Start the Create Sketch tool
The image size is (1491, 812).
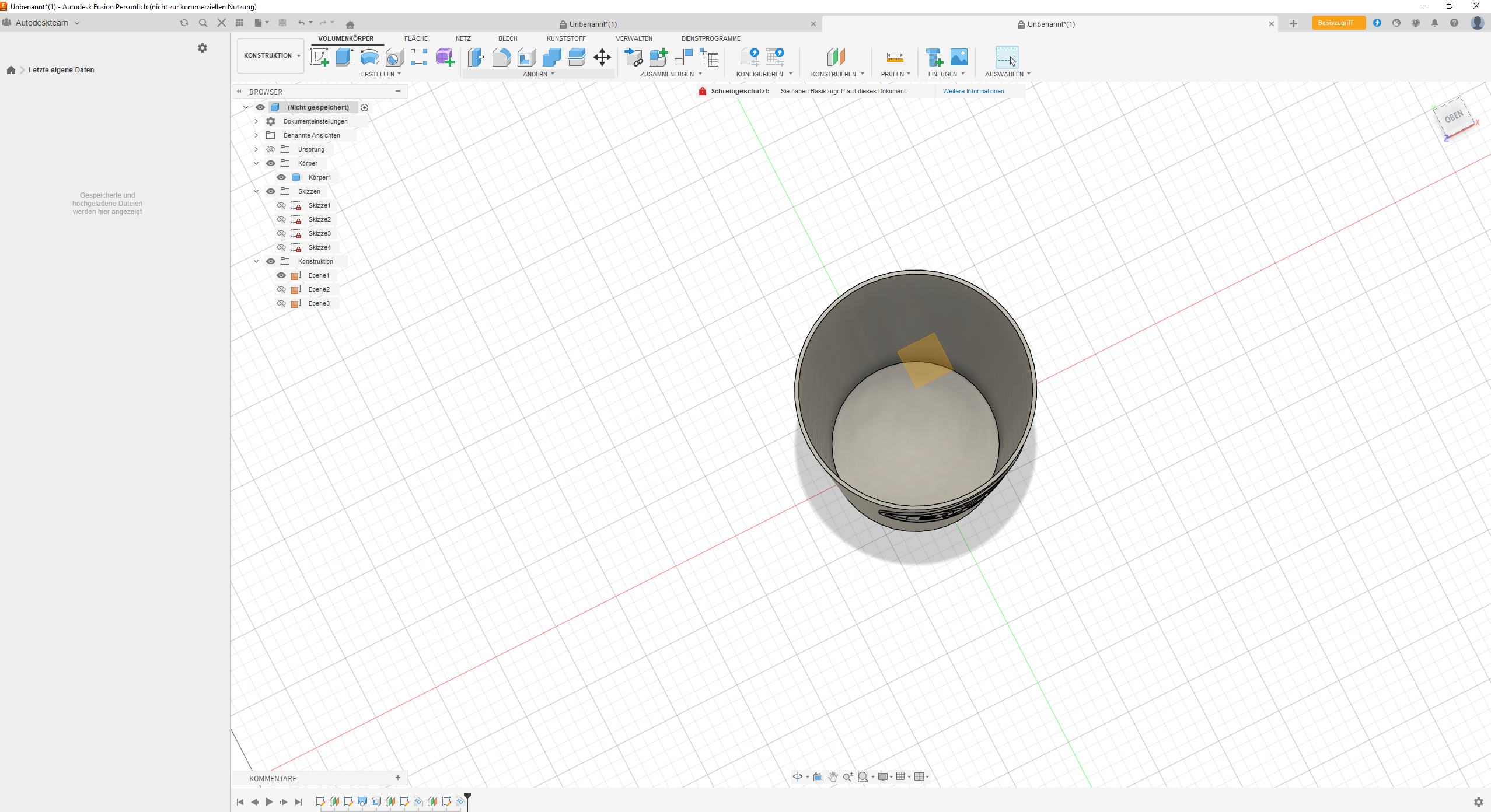320,57
